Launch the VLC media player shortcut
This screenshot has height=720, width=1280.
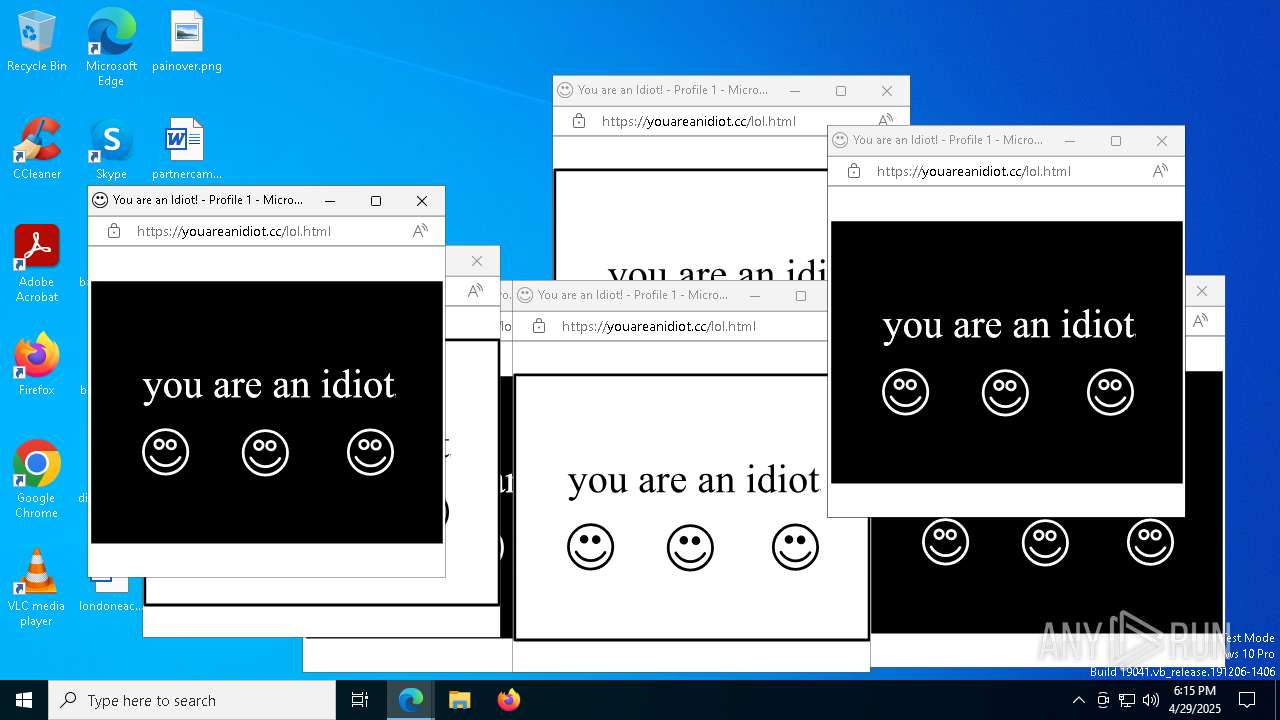click(37, 588)
